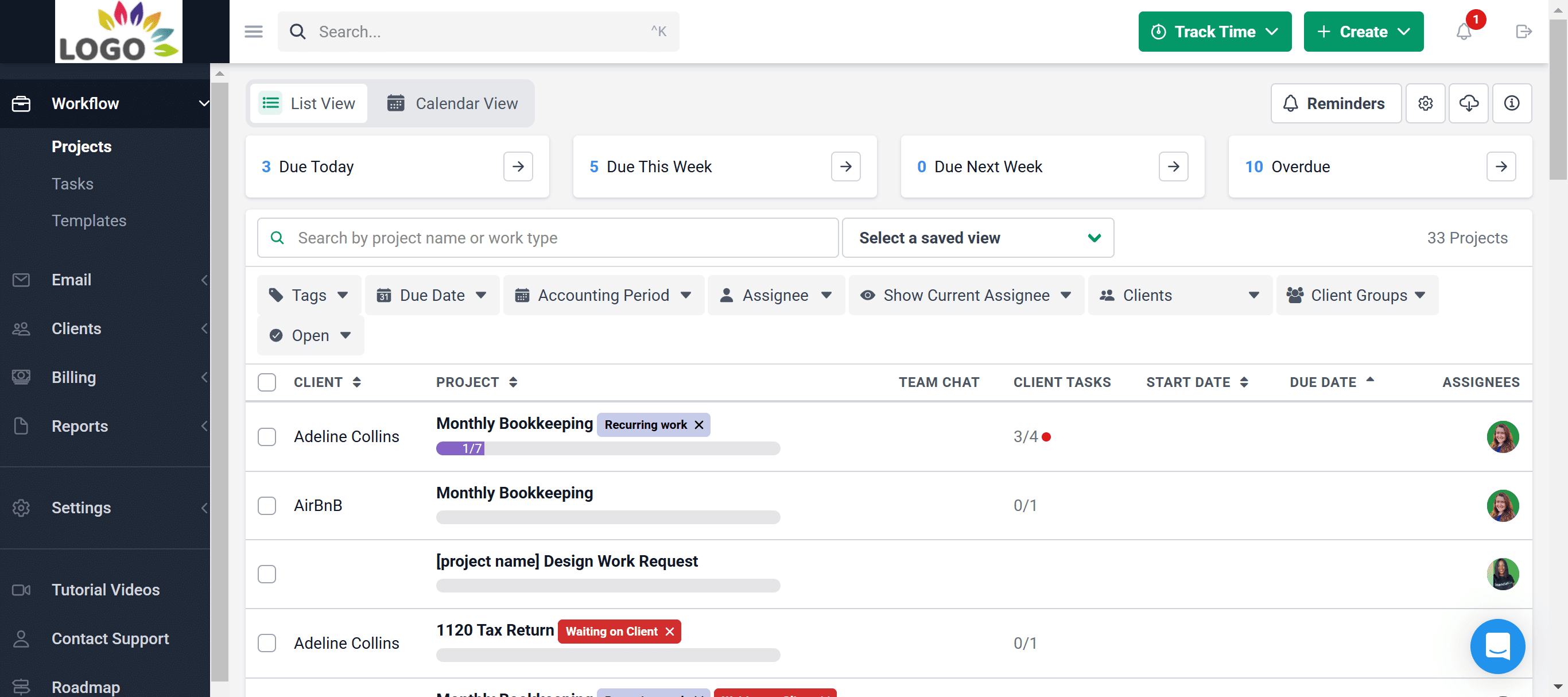Remove the Waiting on Client tag
This screenshot has width=1568, height=697.
(x=670, y=632)
